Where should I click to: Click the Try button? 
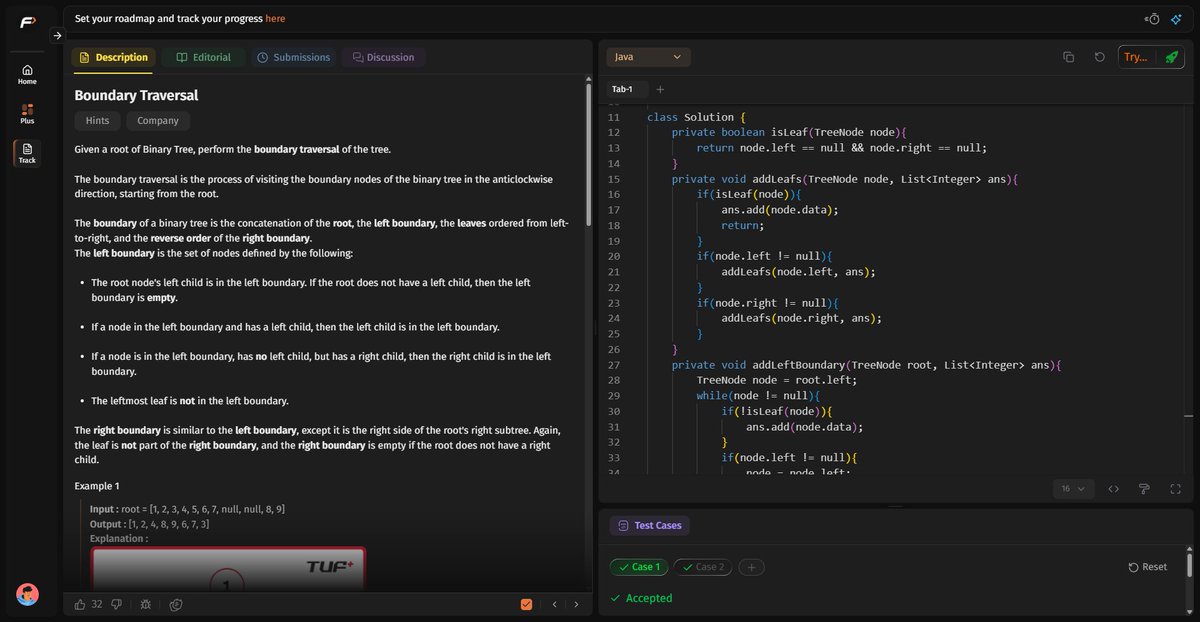click(x=1136, y=57)
